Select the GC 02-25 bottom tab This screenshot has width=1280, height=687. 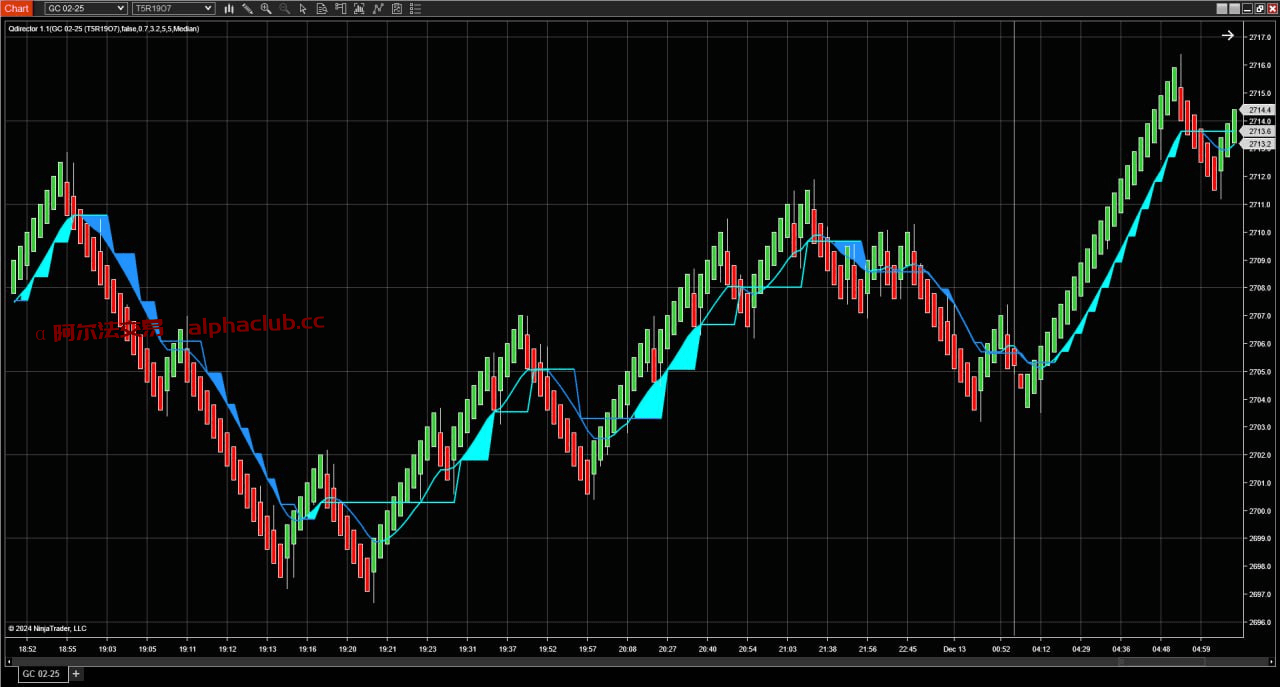[x=41, y=674]
